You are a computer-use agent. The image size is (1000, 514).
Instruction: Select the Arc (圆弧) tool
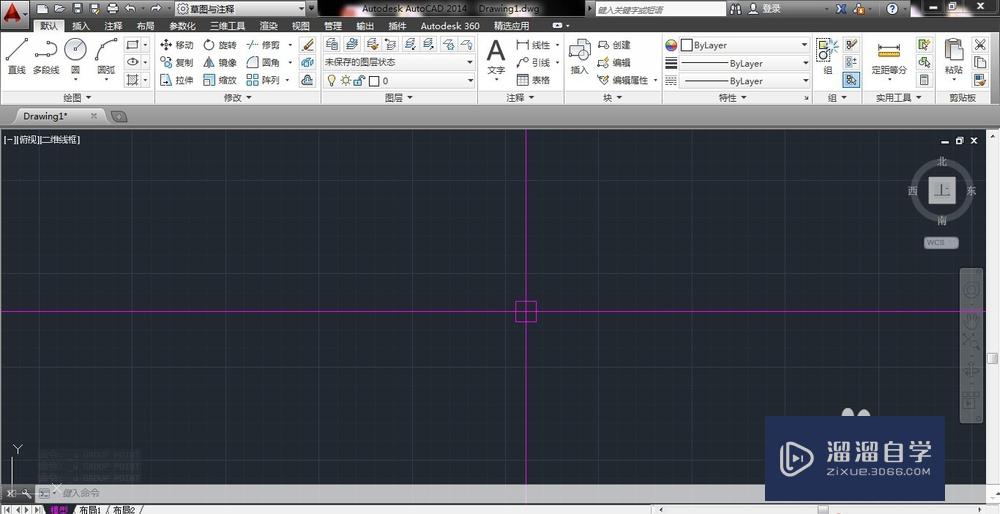[106, 57]
